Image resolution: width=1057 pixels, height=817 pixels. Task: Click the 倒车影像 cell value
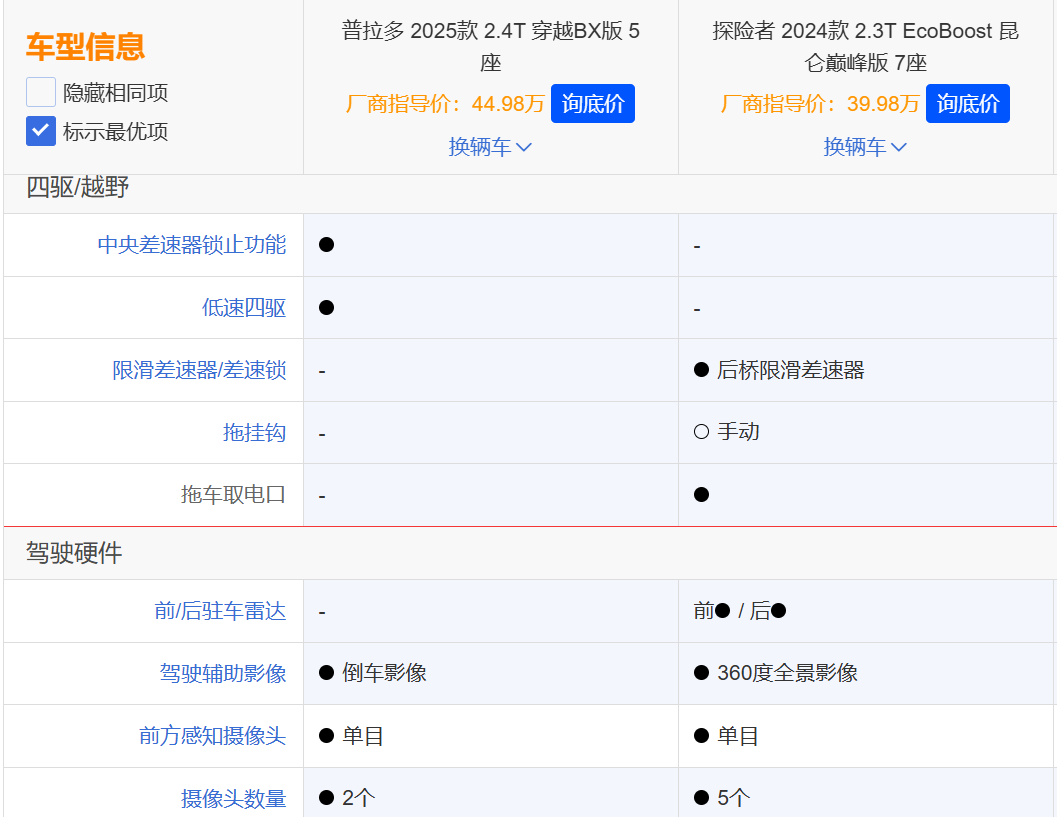tap(384, 673)
